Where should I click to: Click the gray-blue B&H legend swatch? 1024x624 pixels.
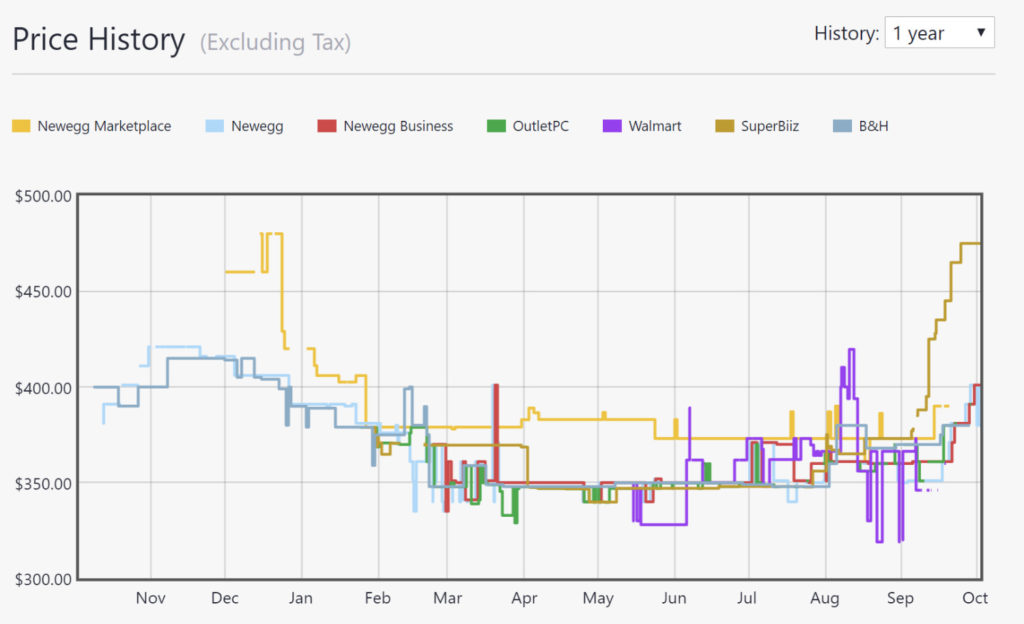tap(842, 126)
